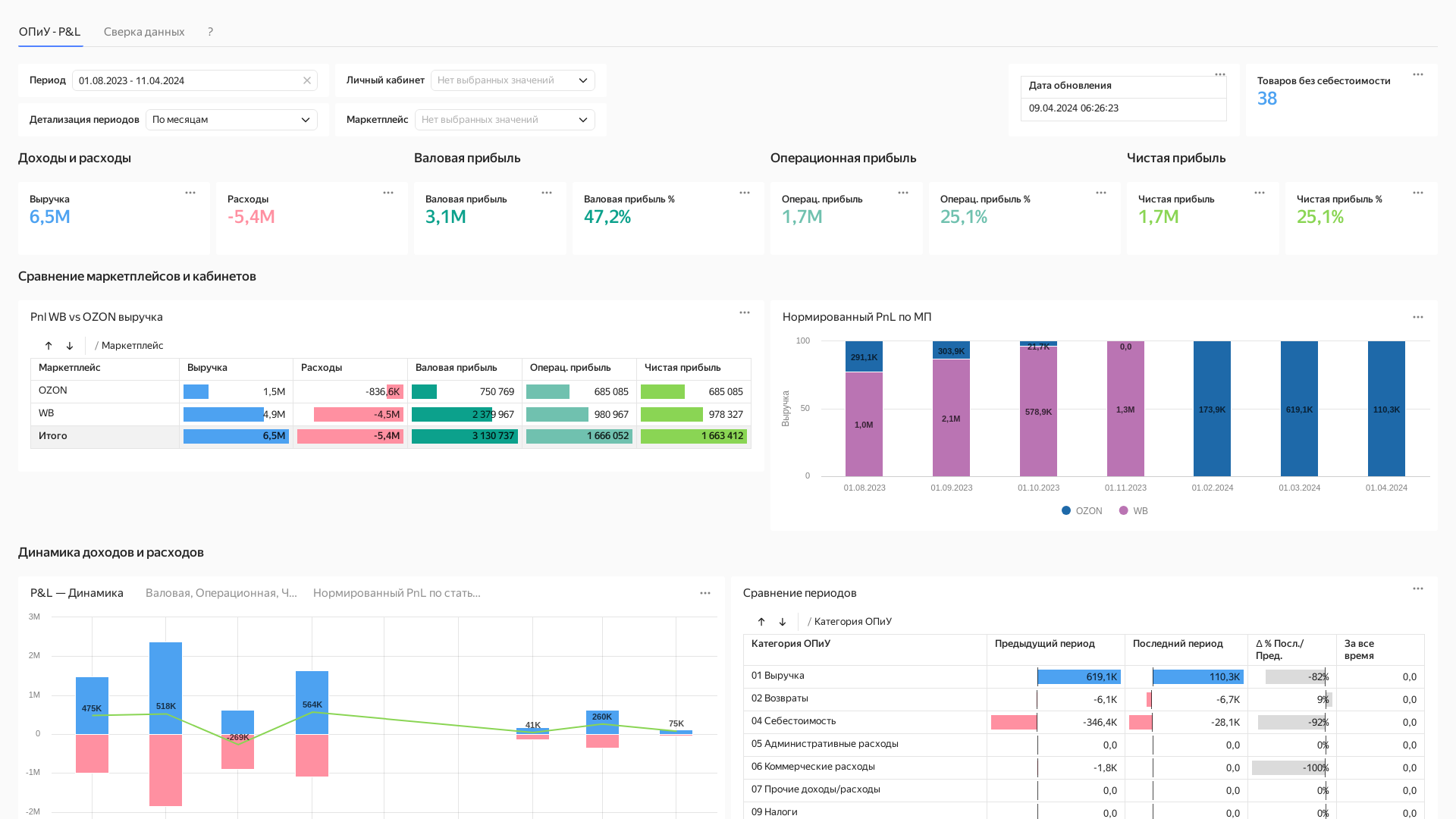
Task: Click 07 Прочие доходы/расходы row label
Action: pyautogui.click(x=816, y=789)
